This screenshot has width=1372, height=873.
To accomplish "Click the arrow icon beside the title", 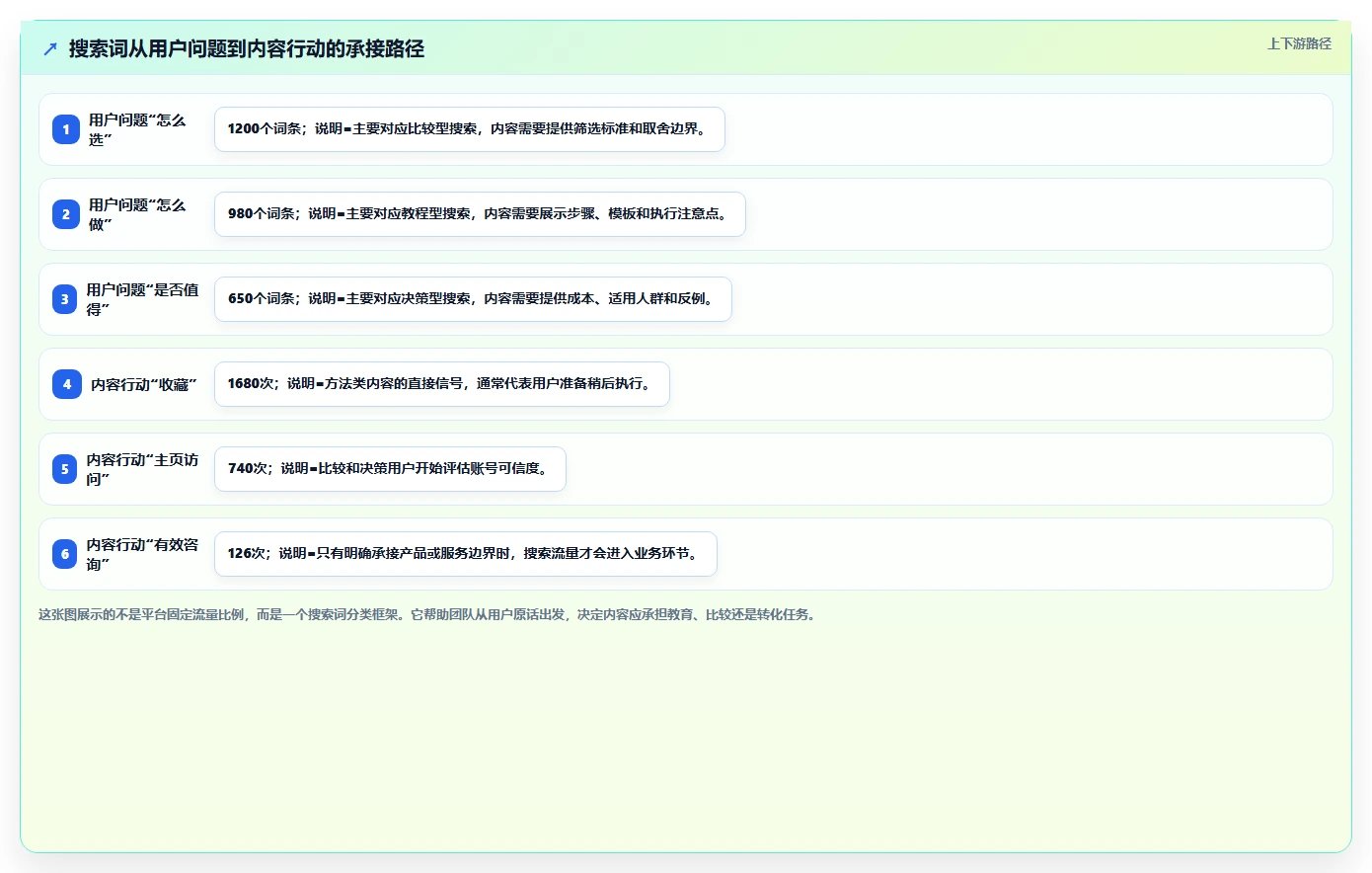I will [x=50, y=48].
